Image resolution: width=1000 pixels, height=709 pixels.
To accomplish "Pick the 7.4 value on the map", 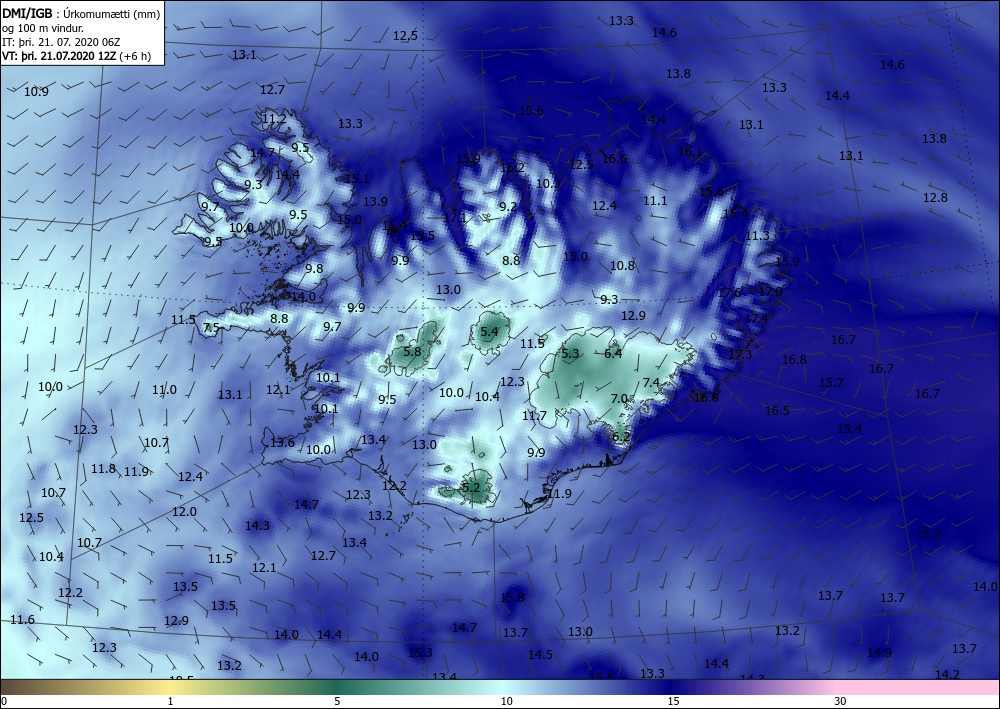I will tap(651, 383).
